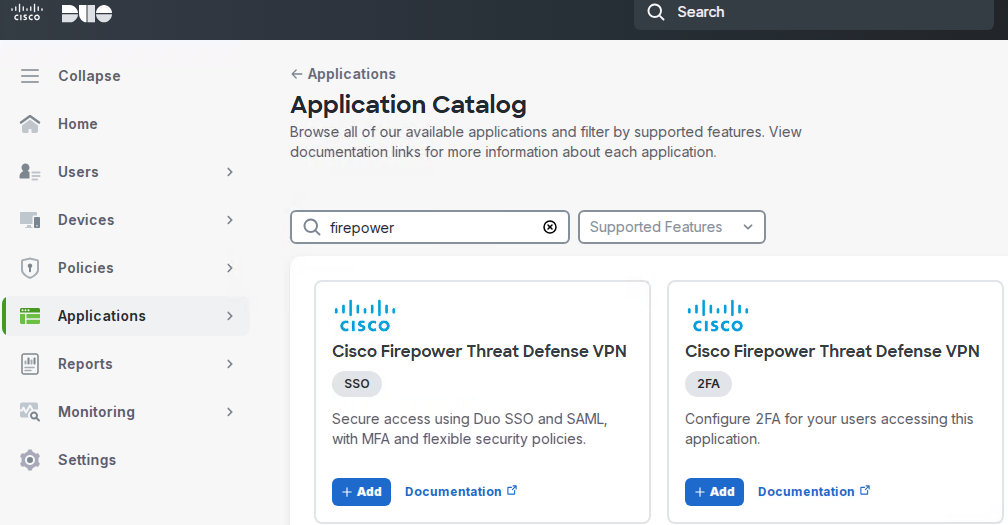Image resolution: width=1008 pixels, height=525 pixels.
Task: Click the magnifier icon in the top search bar
Action: point(655,12)
